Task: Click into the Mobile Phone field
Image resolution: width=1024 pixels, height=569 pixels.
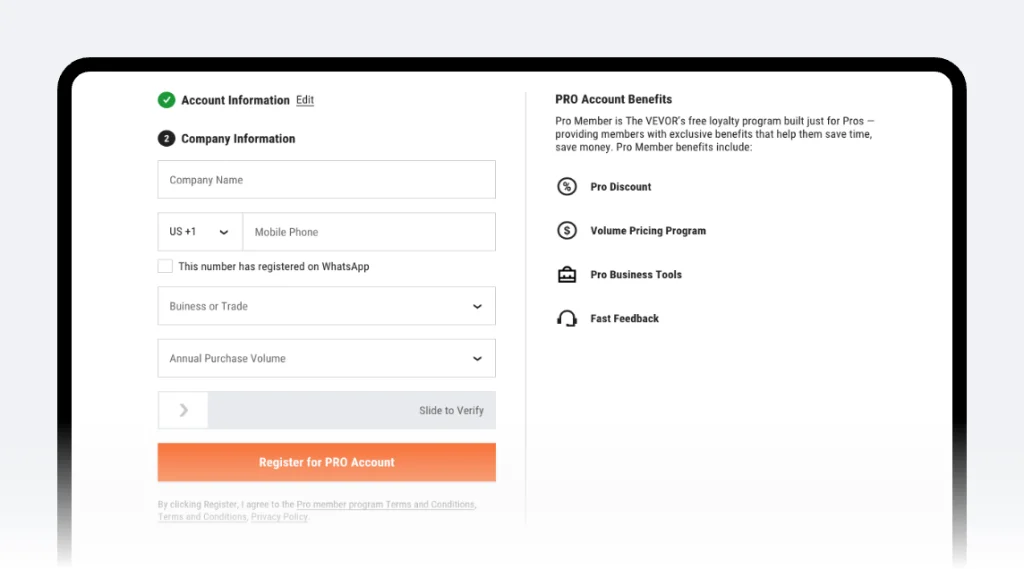Action: pos(368,232)
